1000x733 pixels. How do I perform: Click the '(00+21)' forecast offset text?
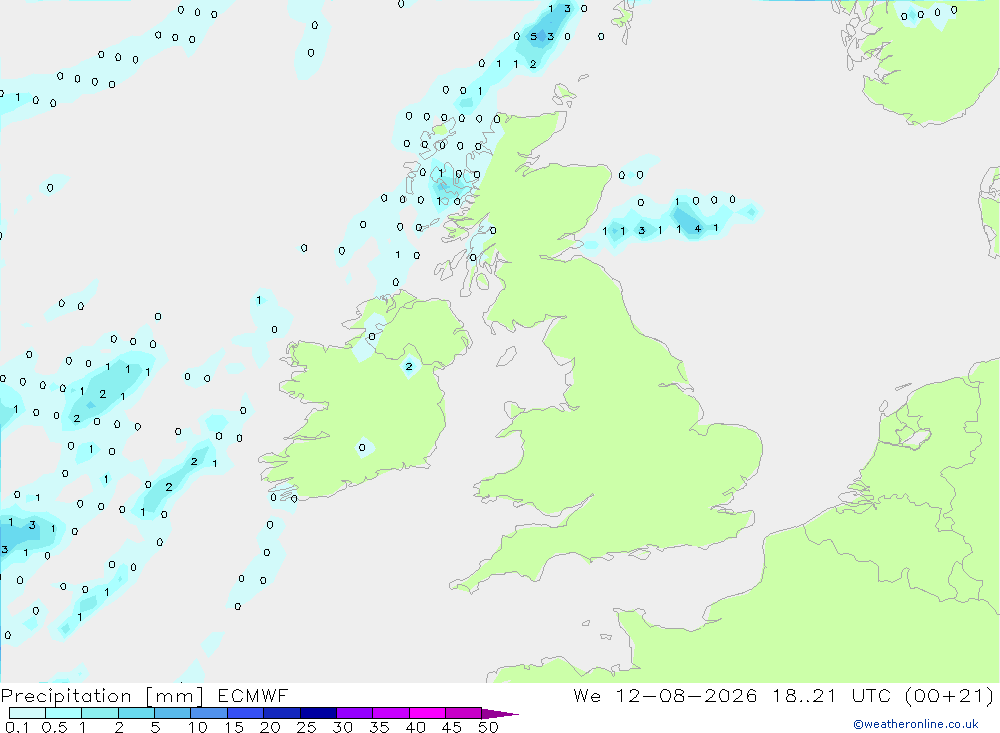[x=950, y=695]
